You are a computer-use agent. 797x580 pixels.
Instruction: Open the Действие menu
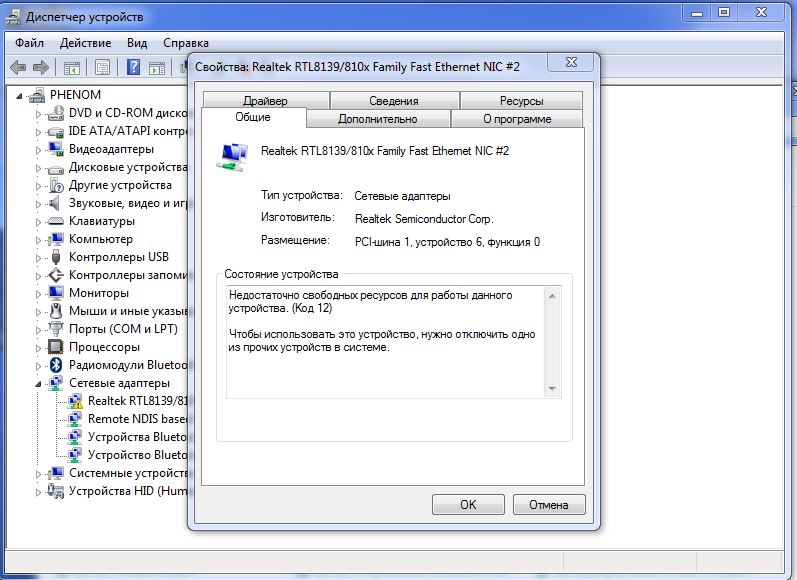point(85,43)
